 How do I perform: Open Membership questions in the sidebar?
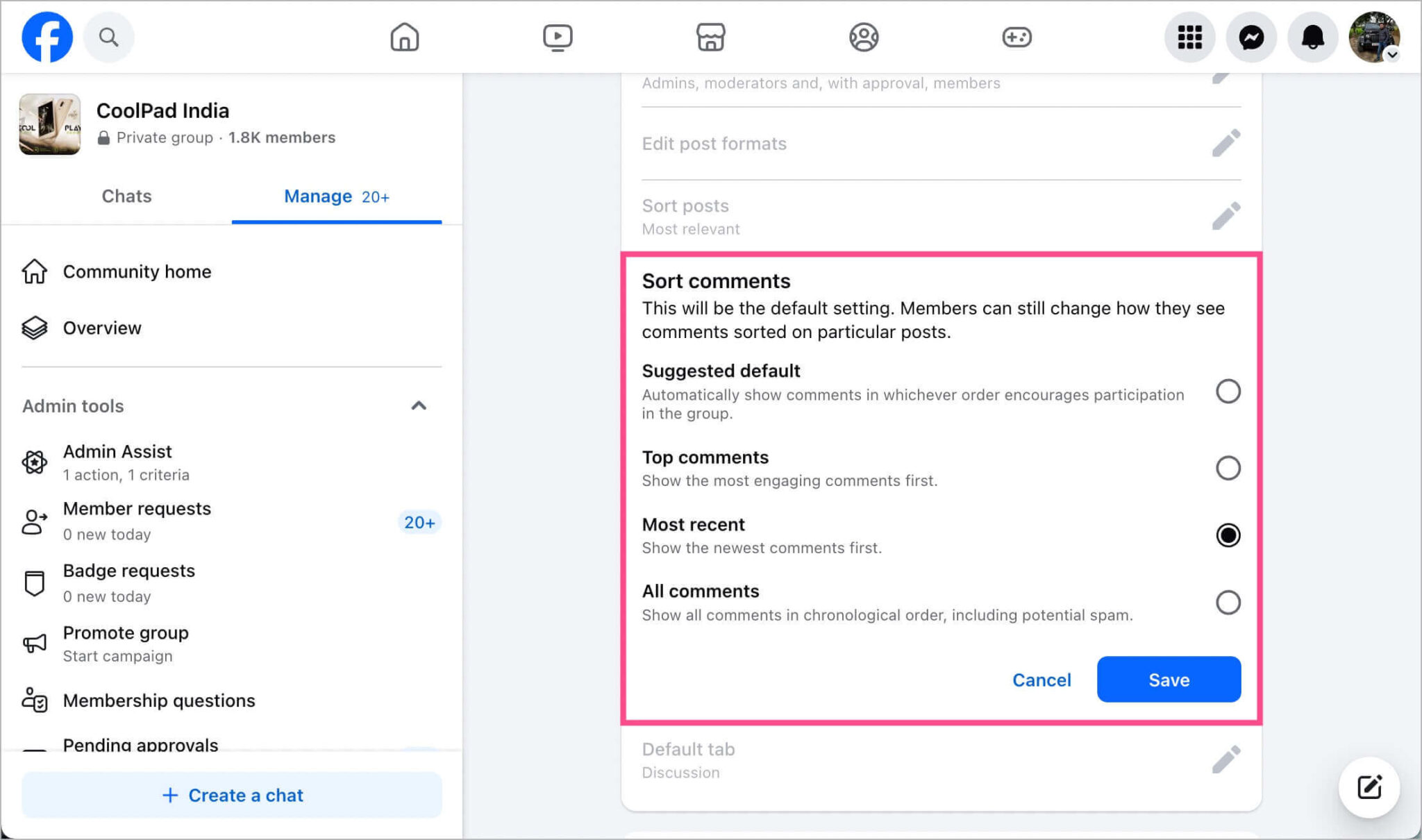(x=158, y=700)
